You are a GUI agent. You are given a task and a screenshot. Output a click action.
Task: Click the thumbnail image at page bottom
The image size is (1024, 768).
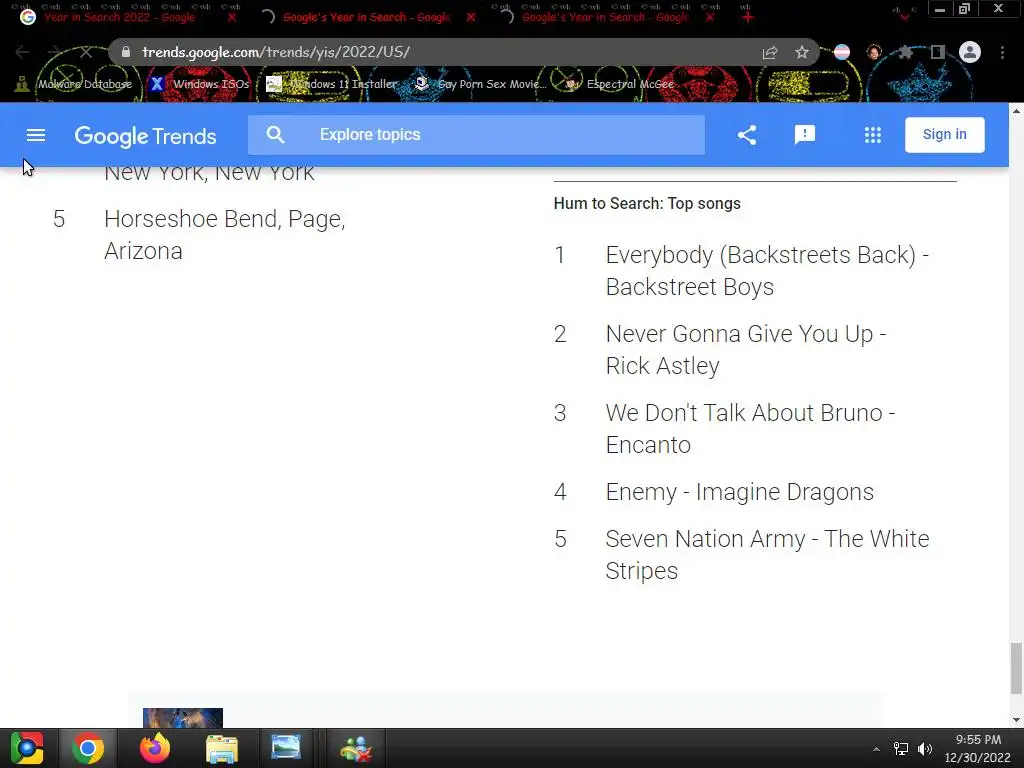click(183, 718)
